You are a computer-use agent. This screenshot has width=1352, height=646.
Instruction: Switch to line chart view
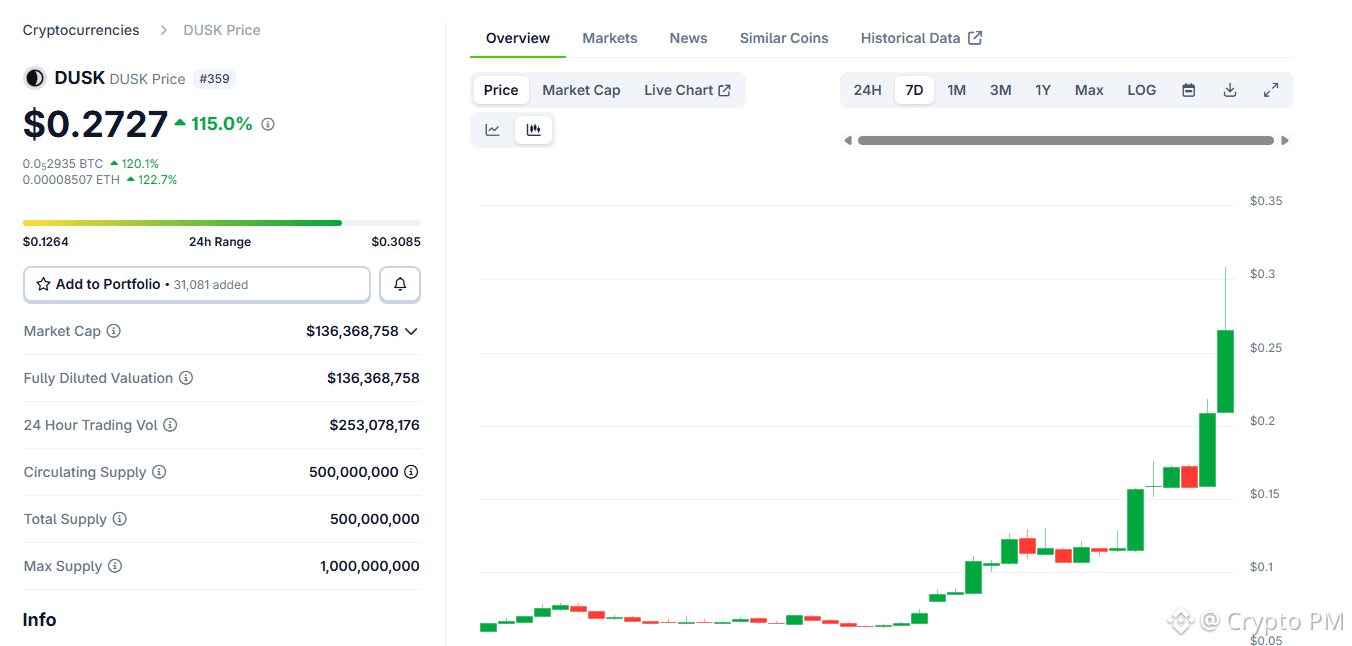[x=491, y=129]
